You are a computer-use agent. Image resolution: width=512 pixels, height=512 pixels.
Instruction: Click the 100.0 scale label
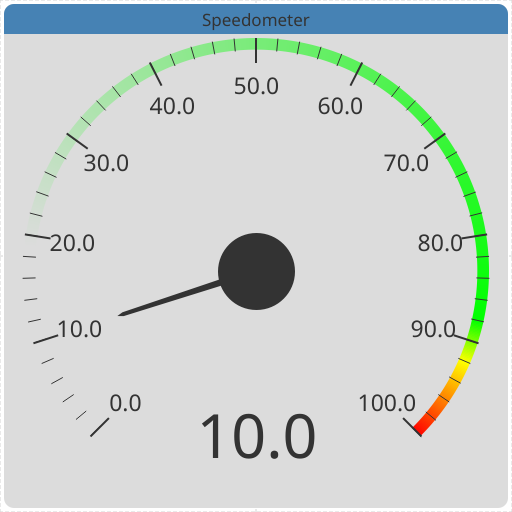387,403
